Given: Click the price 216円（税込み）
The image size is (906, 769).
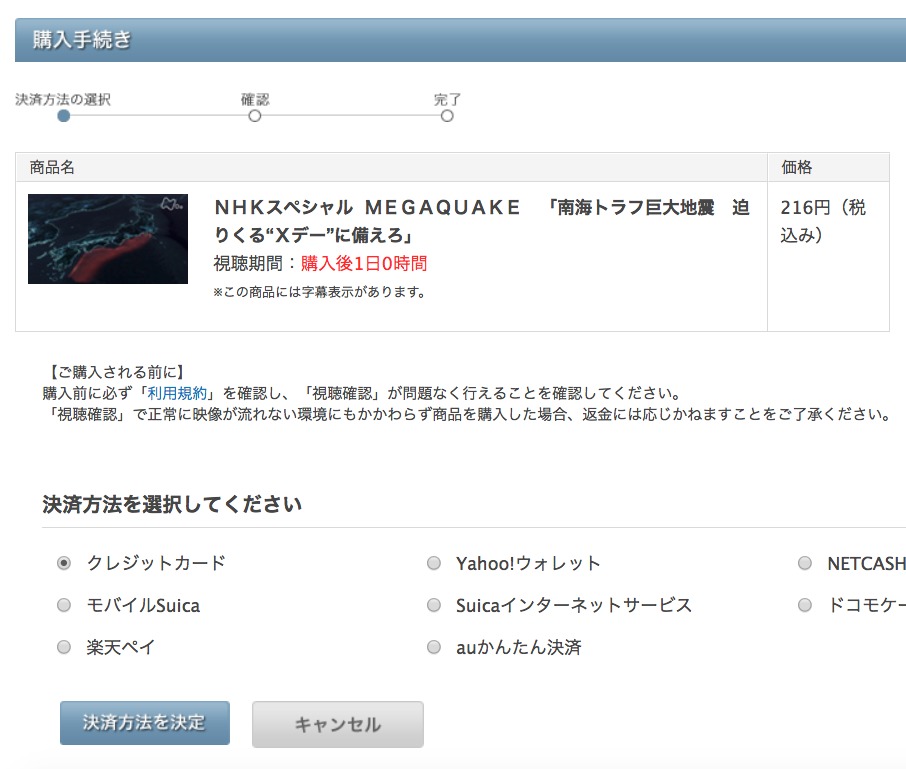Looking at the screenshot, I should click(x=823, y=221).
